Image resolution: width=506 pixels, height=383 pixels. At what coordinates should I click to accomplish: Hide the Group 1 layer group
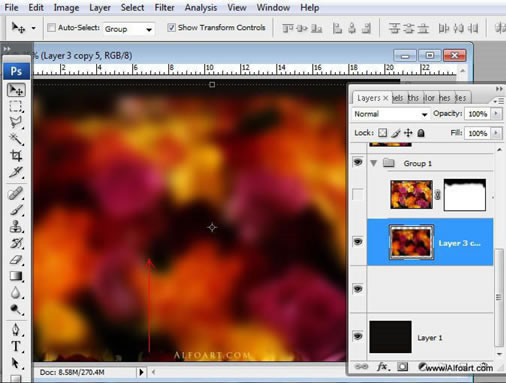pyautogui.click(x=358, y=163)
